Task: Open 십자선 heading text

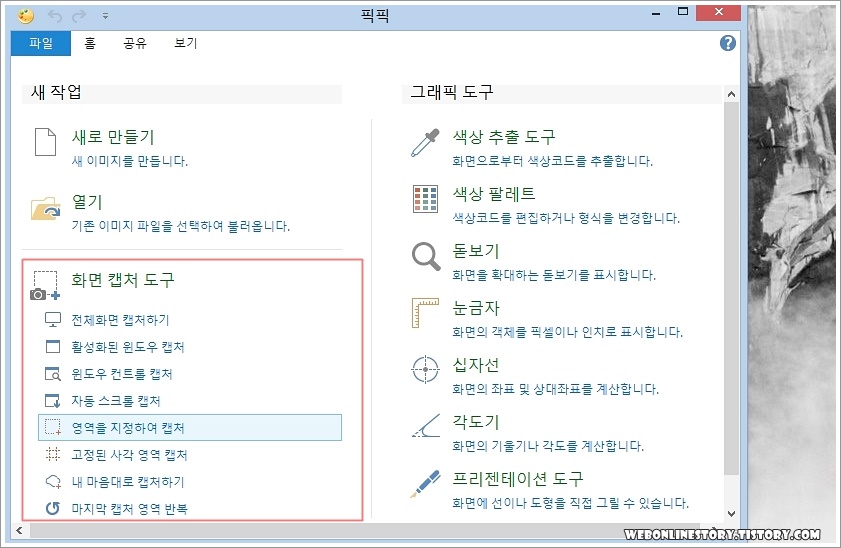Action: point(476,365)
